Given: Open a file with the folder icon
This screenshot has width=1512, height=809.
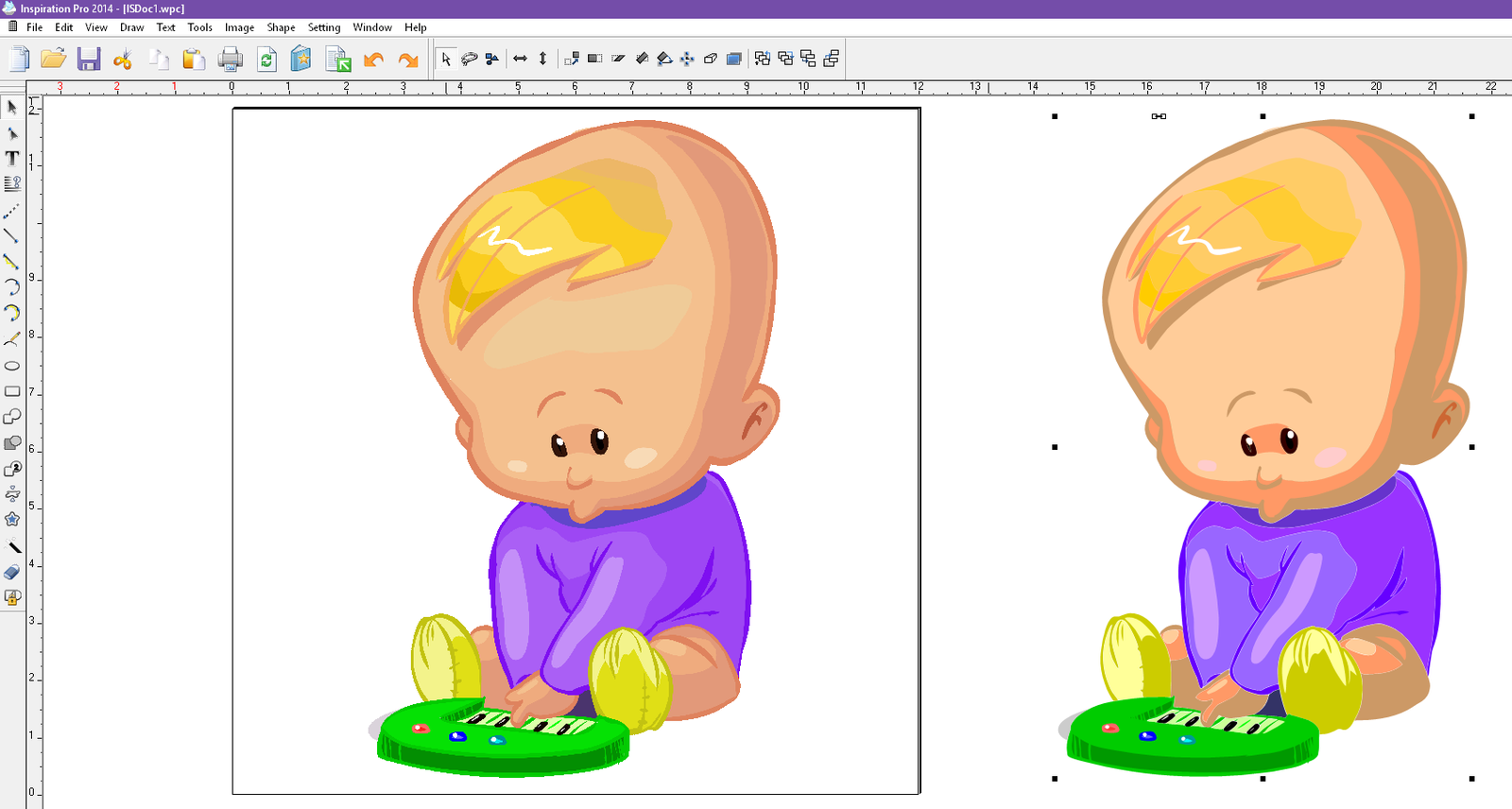Looking at the screenshot, I should tap(54, 60).
